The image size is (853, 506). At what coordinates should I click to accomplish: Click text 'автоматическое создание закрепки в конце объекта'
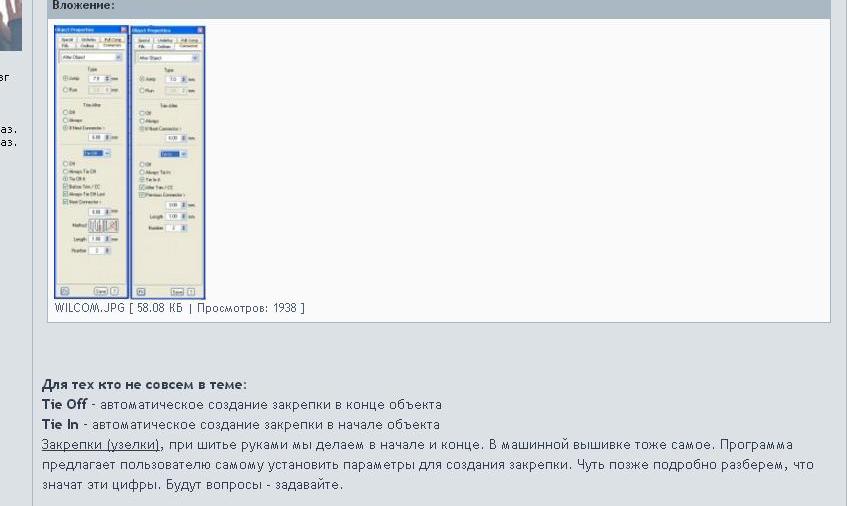point(271,405)
